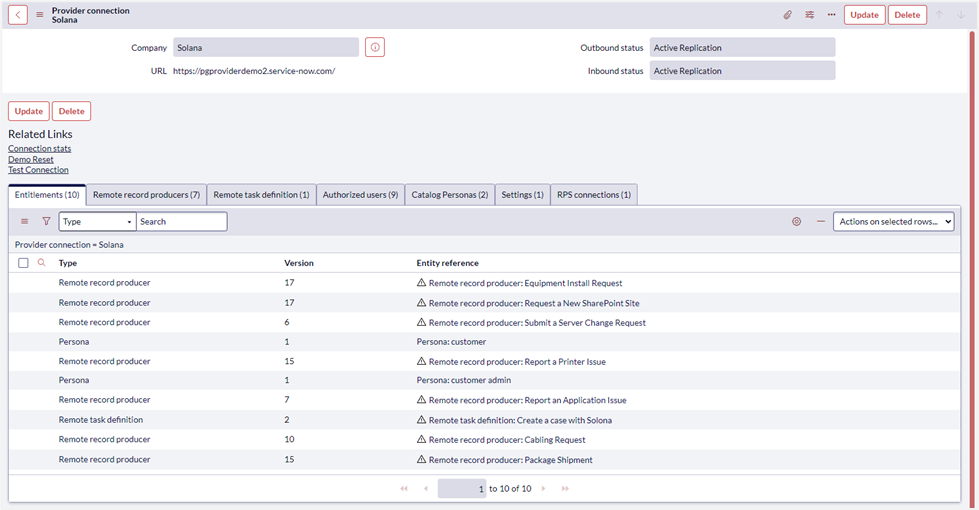Click Update button in the header
979x510 pixels.
pos(864,15)
